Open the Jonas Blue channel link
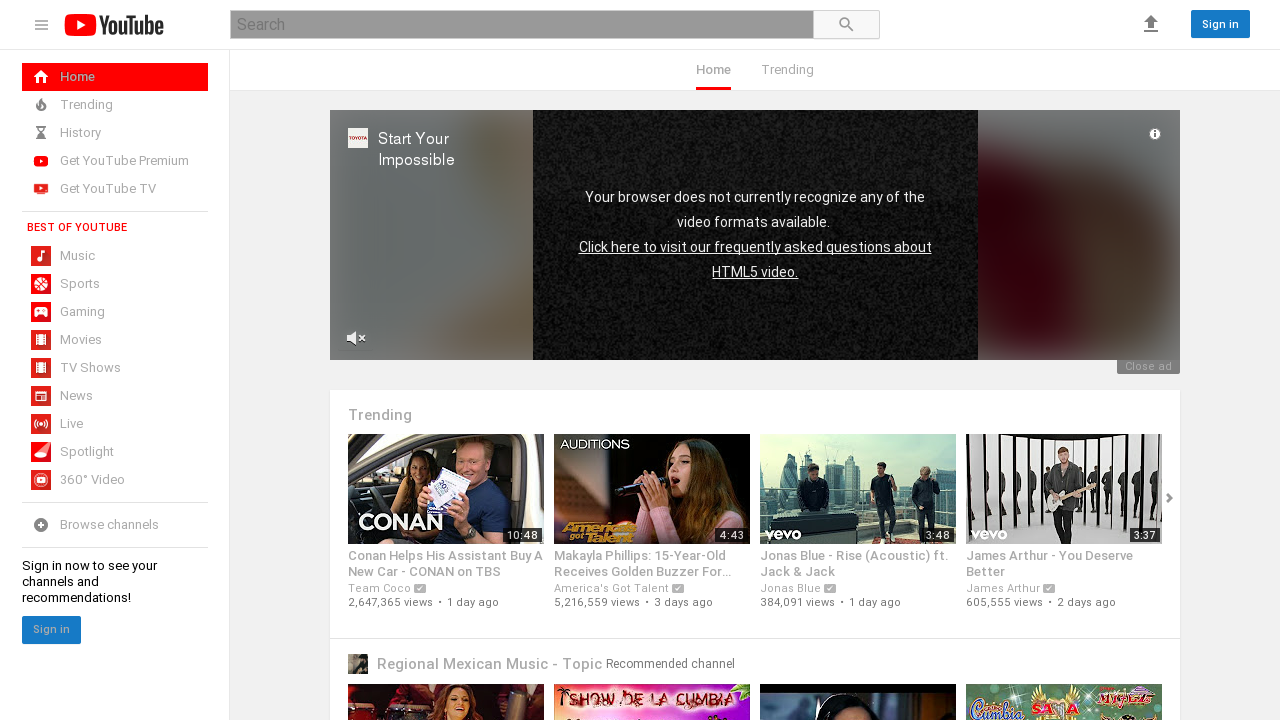 [x=790, y=589]
